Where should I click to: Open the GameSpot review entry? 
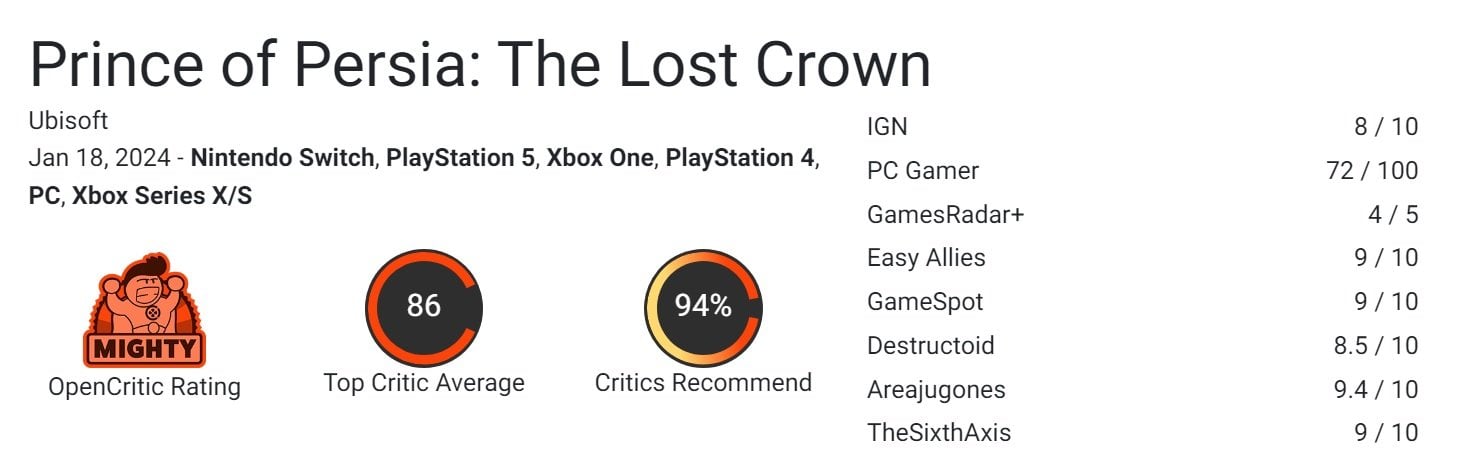click(1142, 302)
